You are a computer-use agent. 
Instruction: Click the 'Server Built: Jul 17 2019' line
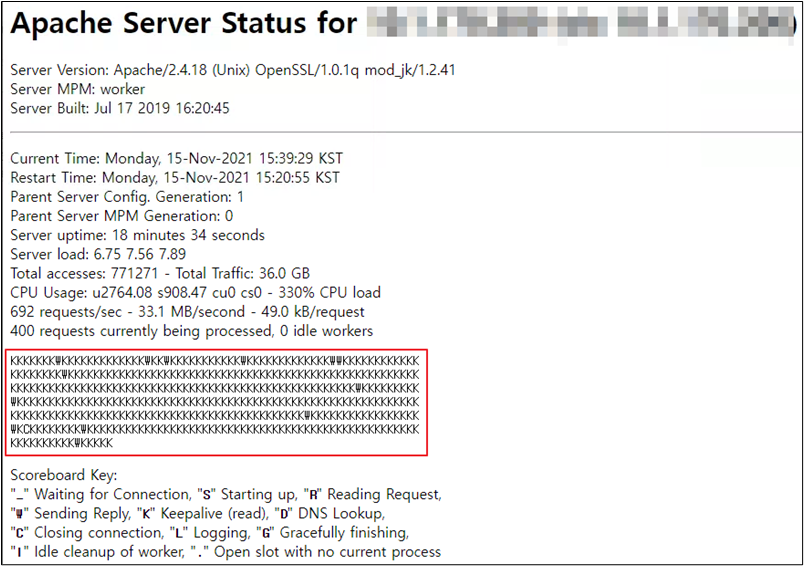click(120, 108)
